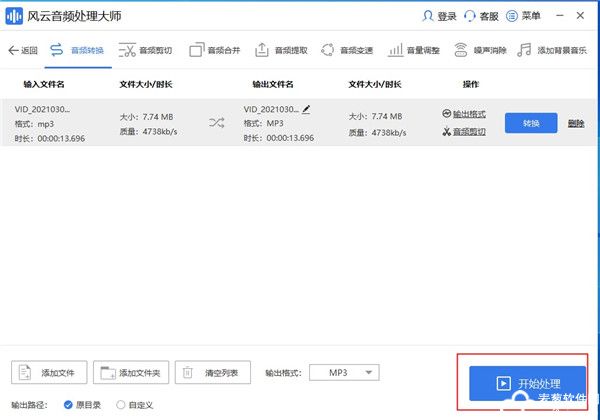Click the 添加文件 button

49,372
